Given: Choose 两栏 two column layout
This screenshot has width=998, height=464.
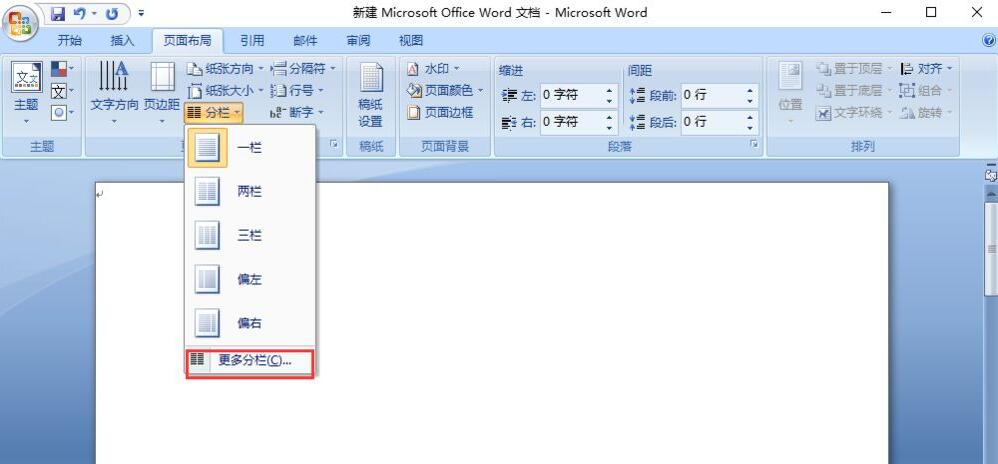Looking at the screenshot, I should click(250, 192).
